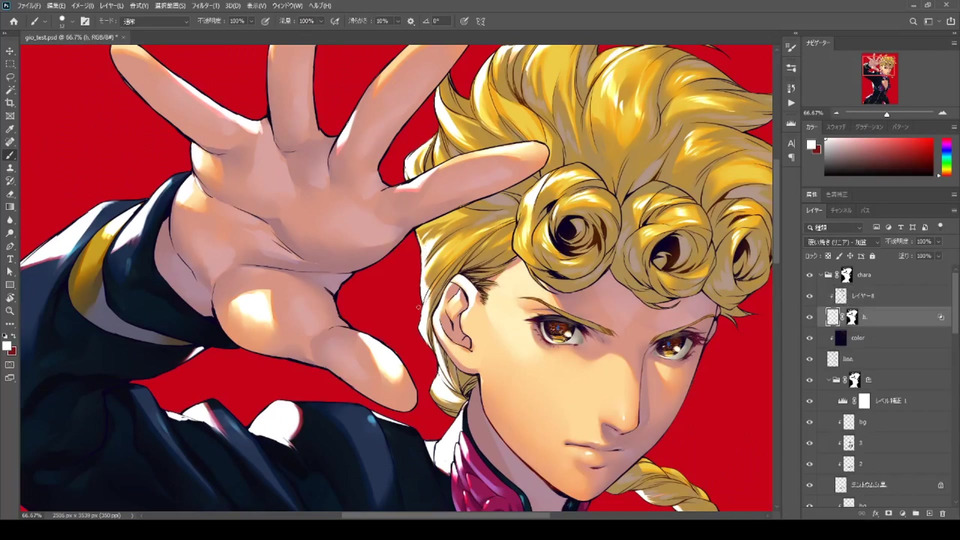Select the Rectangle shape tool
Screen dimensions: 960x540
click(x=10, y=285)
